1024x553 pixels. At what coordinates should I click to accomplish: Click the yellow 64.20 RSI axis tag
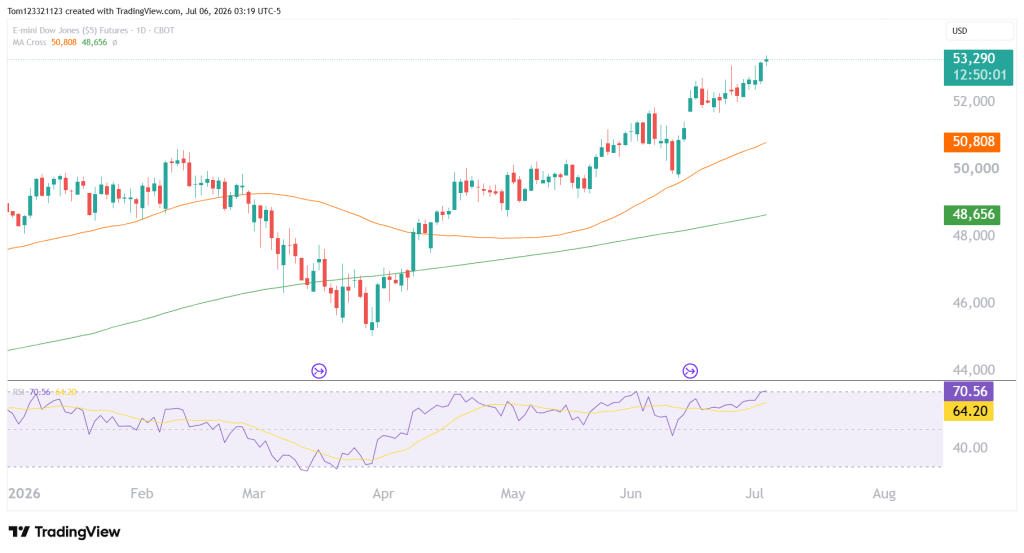coord(969,411)
